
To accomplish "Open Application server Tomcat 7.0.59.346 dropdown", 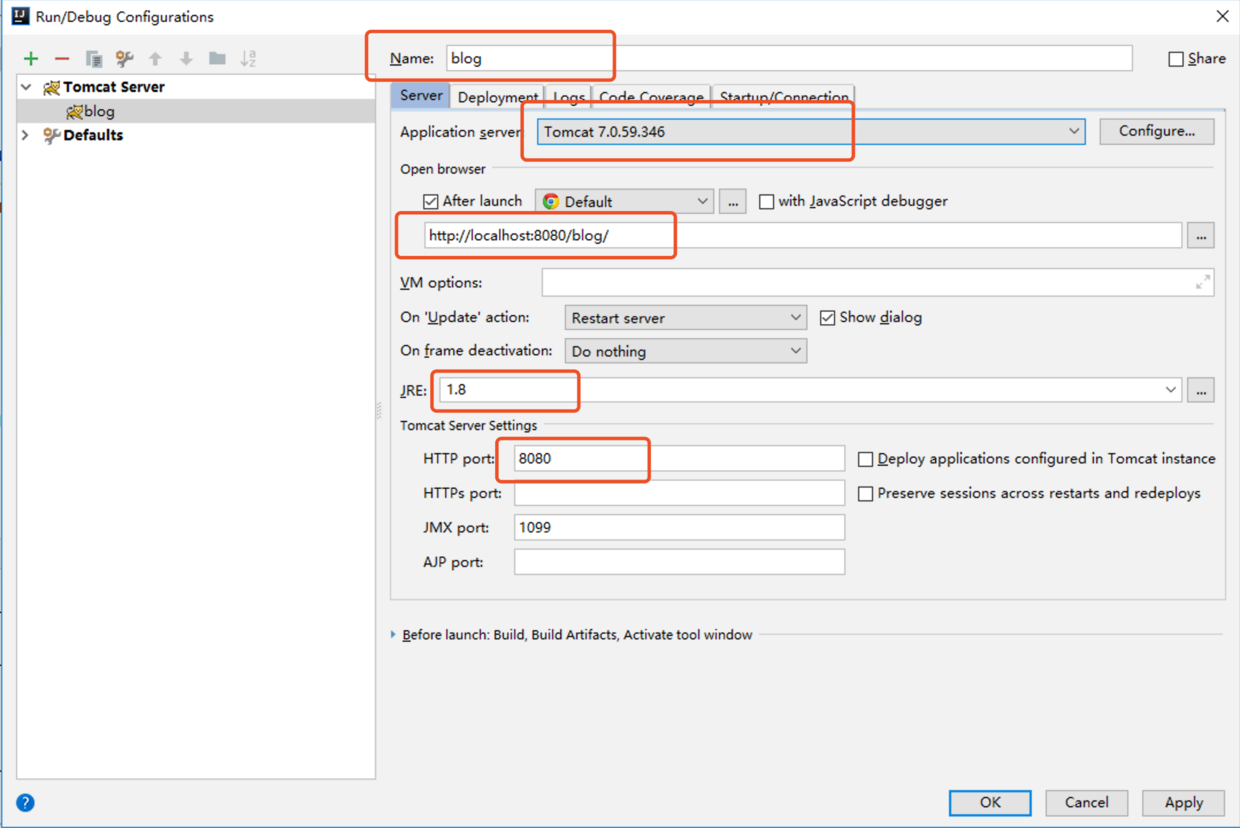I will (811, 131).
